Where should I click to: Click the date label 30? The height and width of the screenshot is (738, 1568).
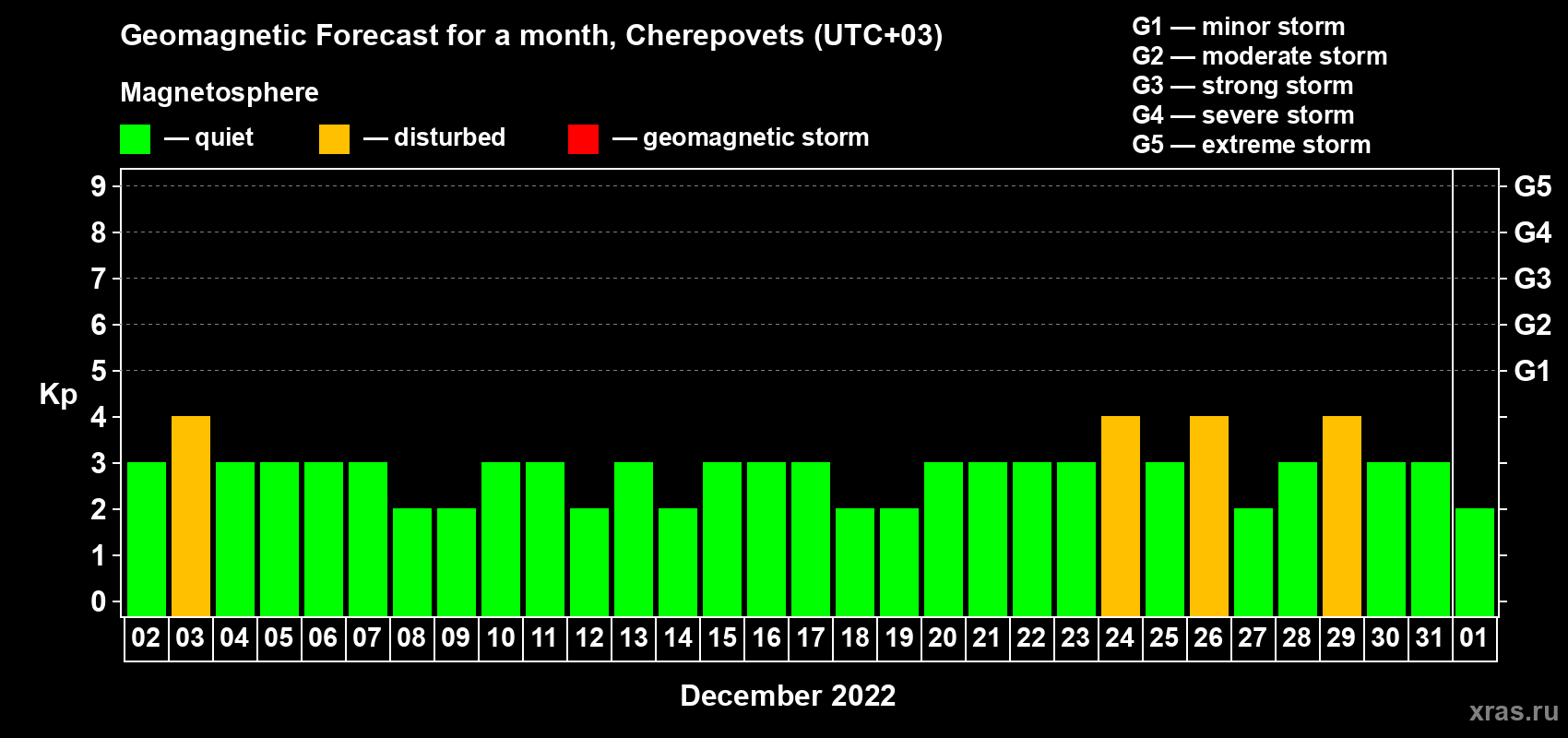click(1385, 638)
